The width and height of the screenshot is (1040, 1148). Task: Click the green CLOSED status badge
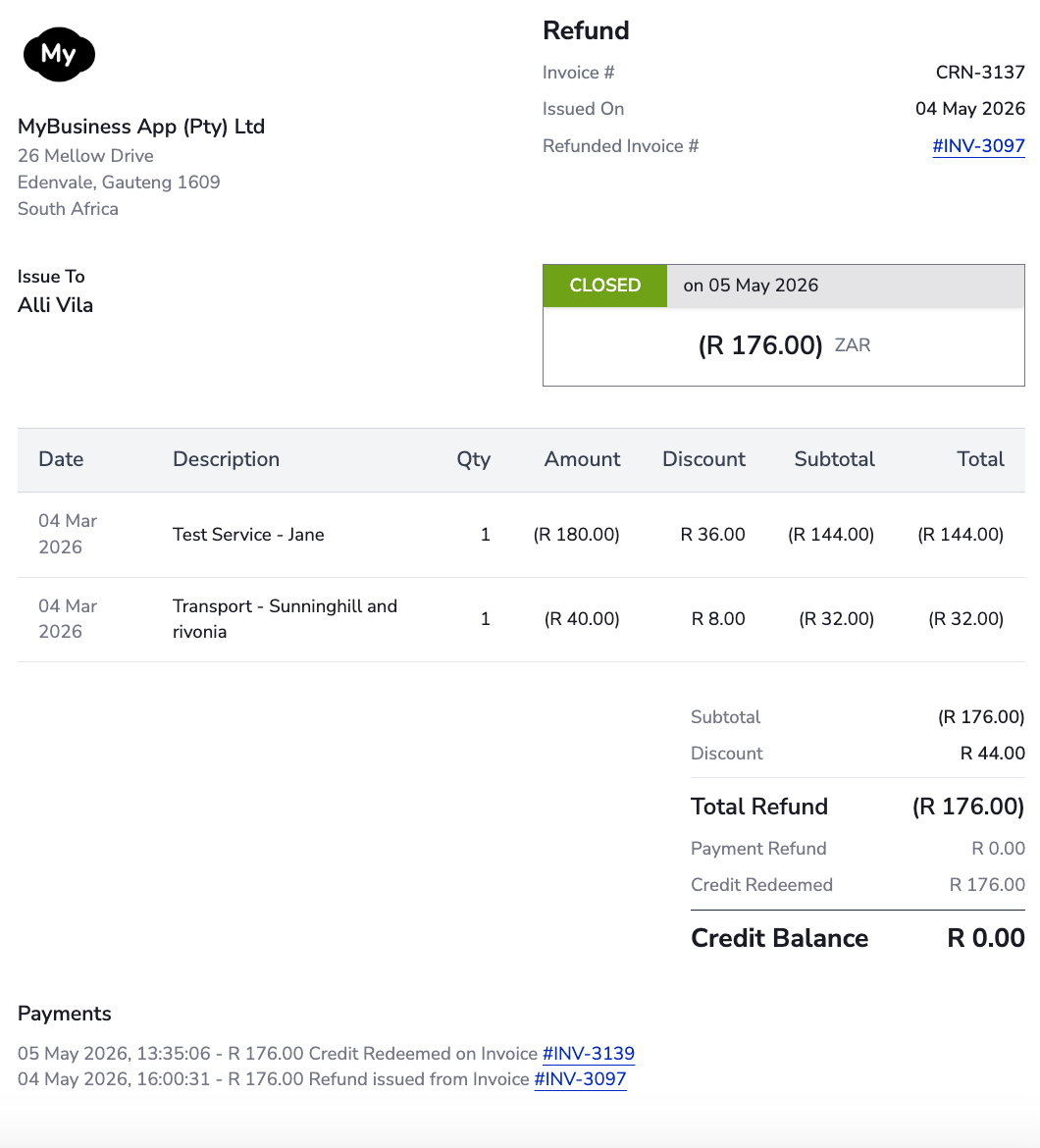[x=604, y=286]
